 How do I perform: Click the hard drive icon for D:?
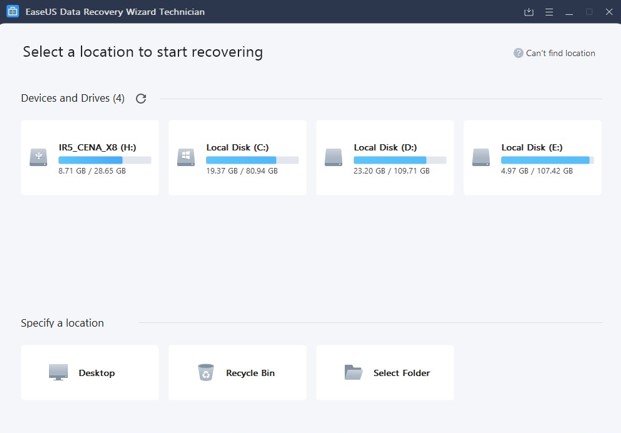click(333, 157)
